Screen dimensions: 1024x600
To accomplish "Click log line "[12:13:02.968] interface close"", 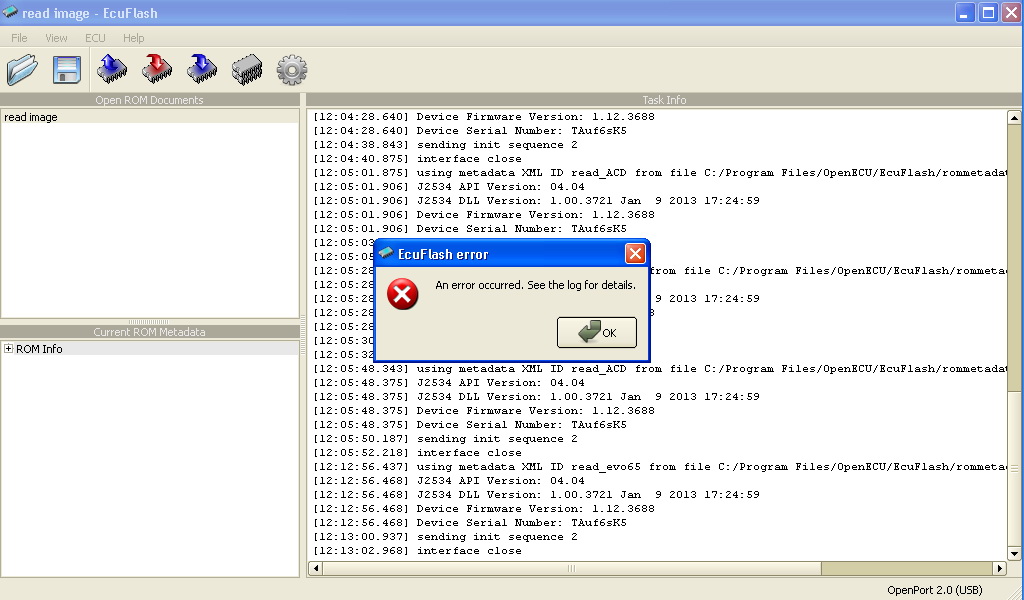I will point(417,550).
